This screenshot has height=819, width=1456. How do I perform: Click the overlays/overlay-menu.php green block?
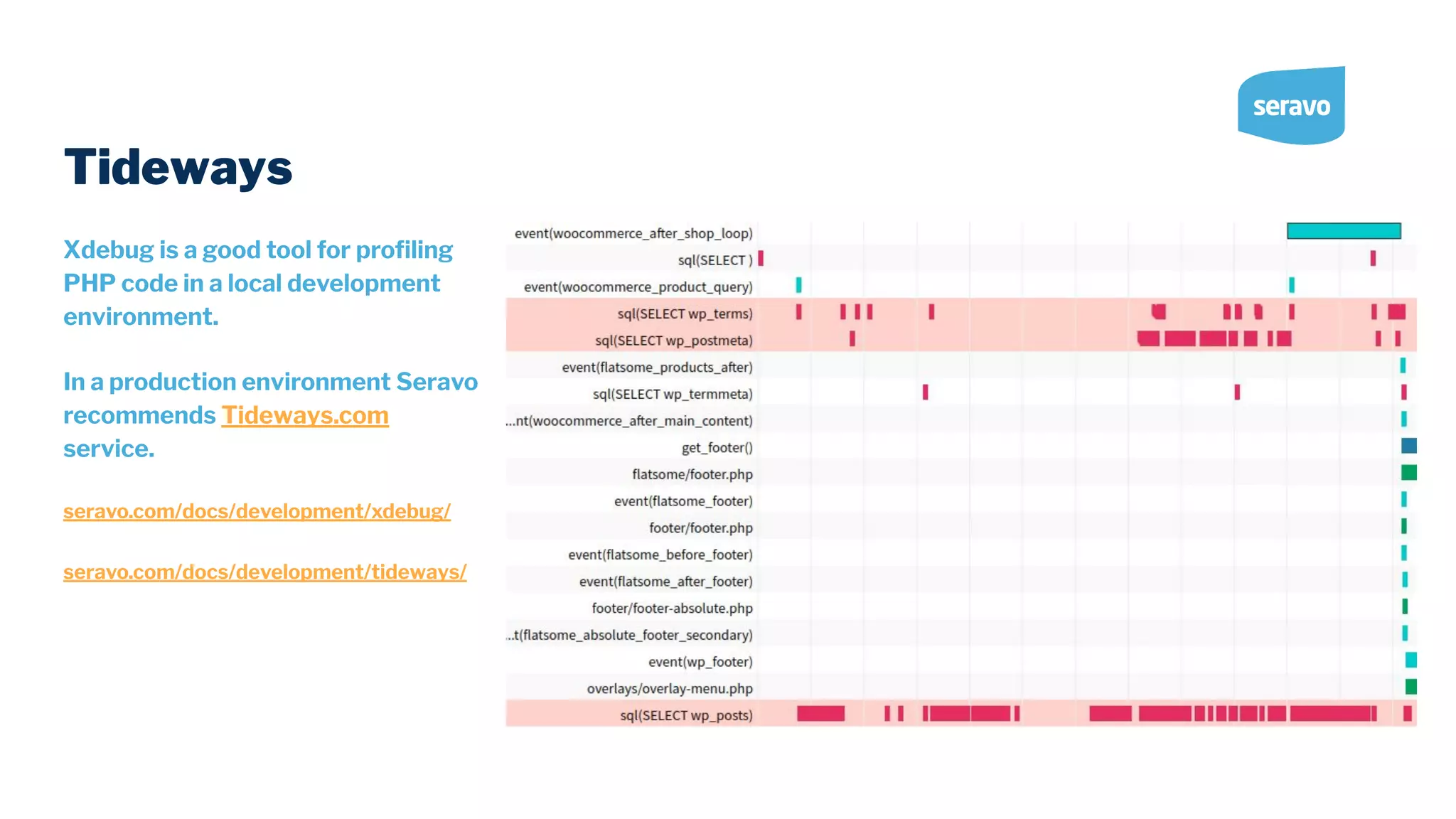(x=1410, y=687)
